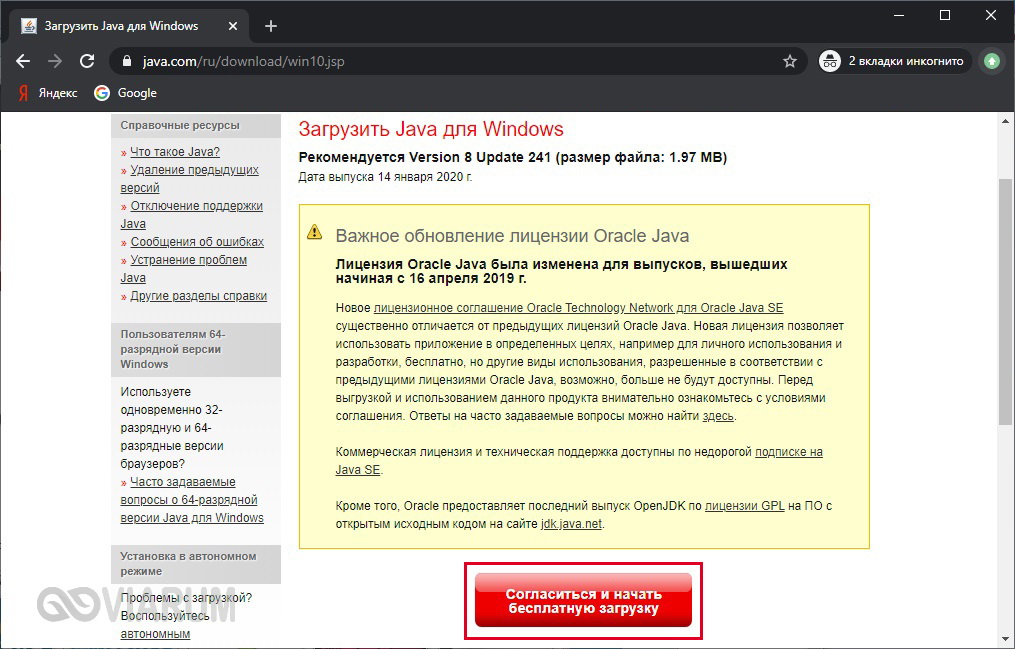Click the address bar with java.com URL
The height and width of the screenshot is (649, 1015).
[450, 61]
